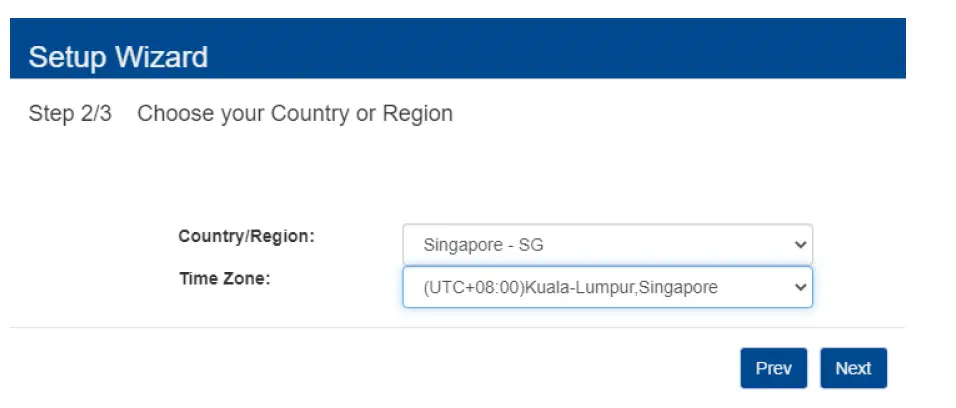The width and height of the screenshot is (956, 408).
Task: Click the Time Zone dropdown chevron arrow
Action: point(798,287)
